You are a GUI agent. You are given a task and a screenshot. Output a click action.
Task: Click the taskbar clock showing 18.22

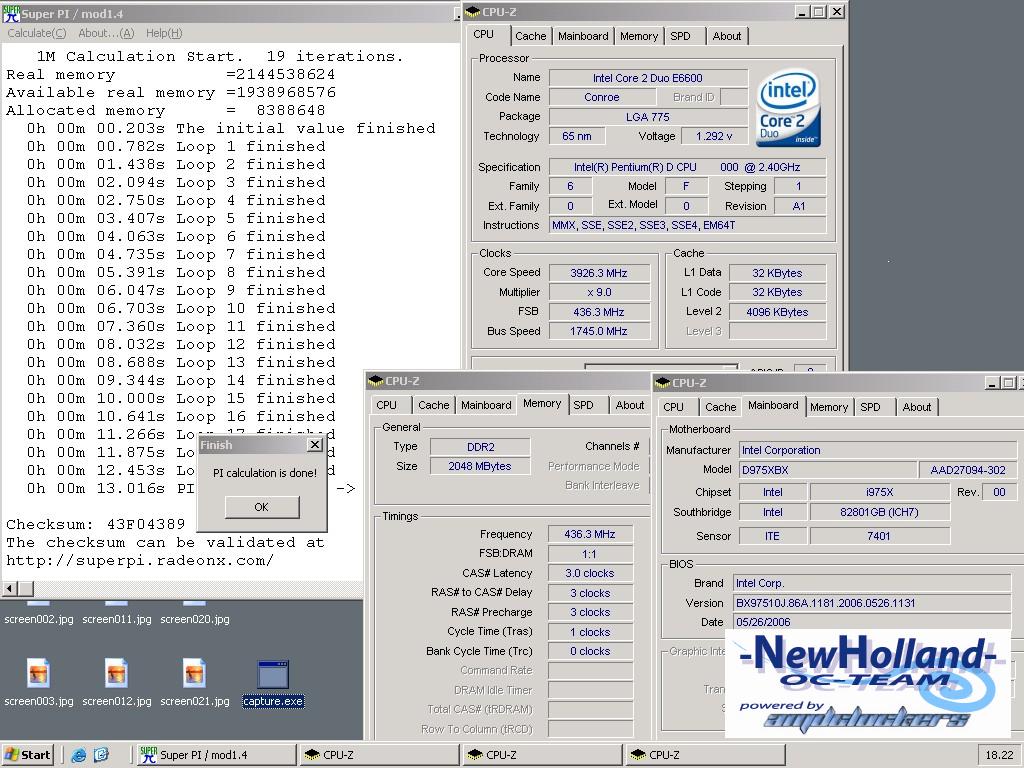coord(999,755)
